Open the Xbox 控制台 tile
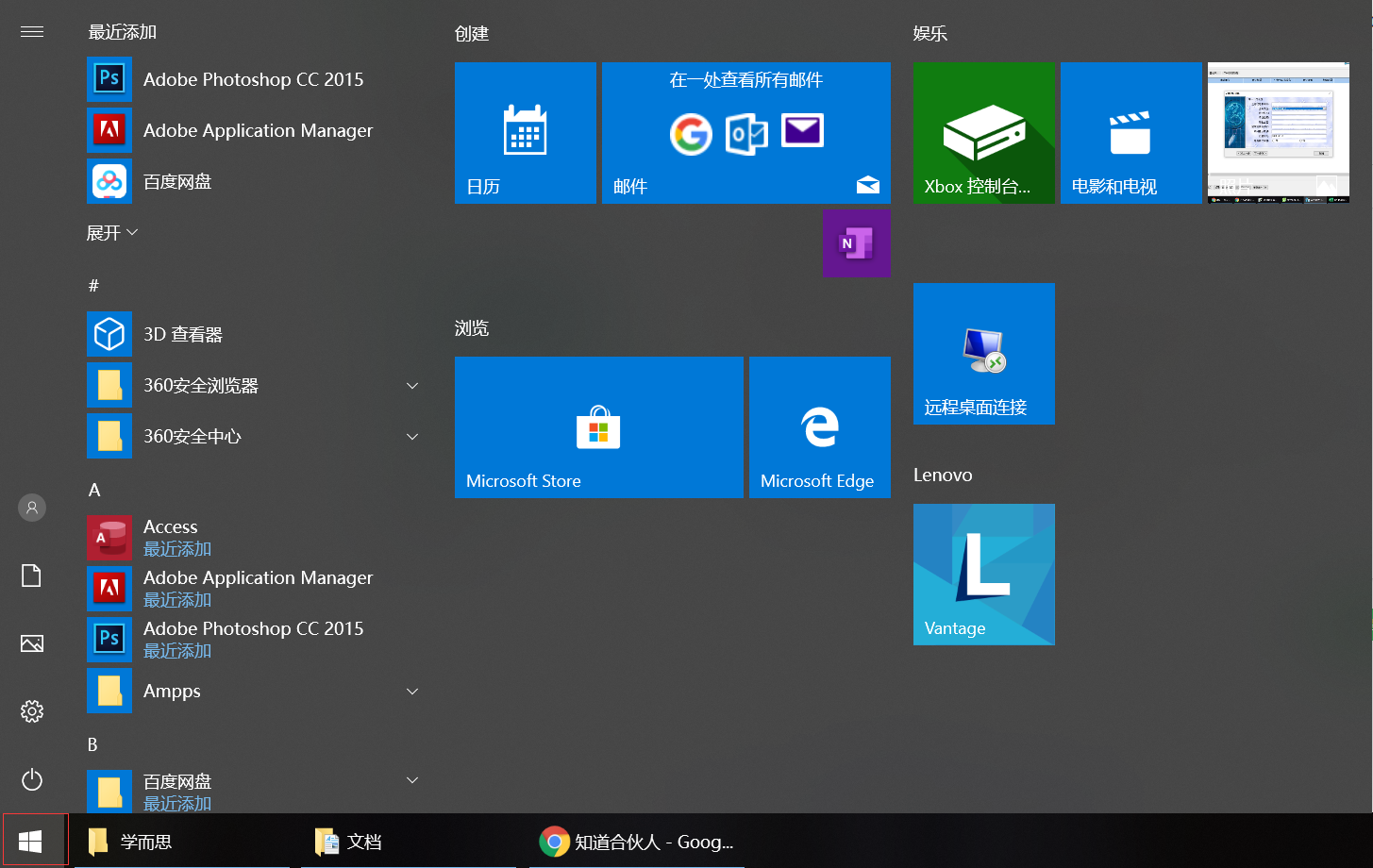Image resolution: width=1373 pixels, height=868 pixels. (x=984, y=133)
